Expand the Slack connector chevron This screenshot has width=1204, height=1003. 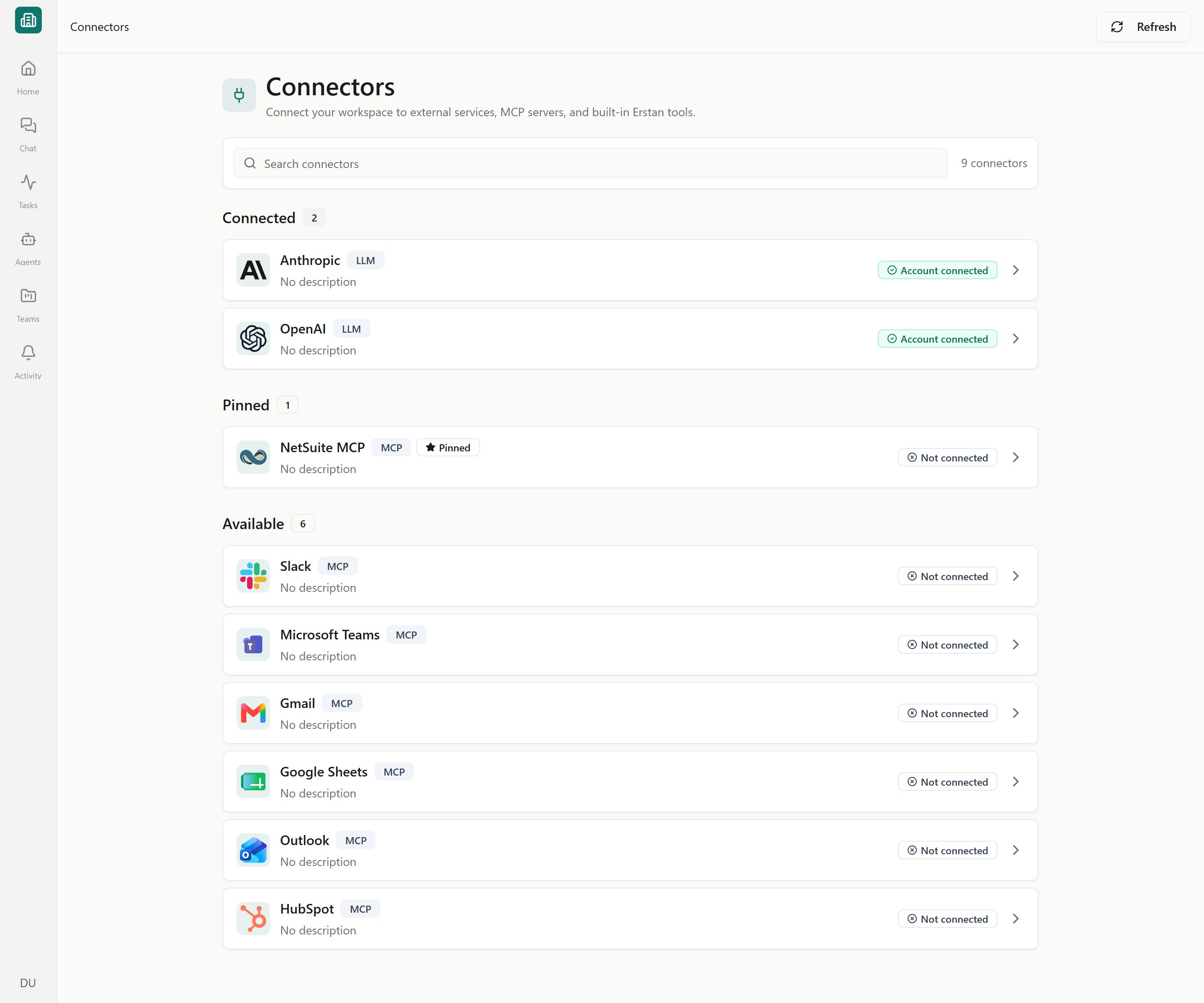(1016, 576)
